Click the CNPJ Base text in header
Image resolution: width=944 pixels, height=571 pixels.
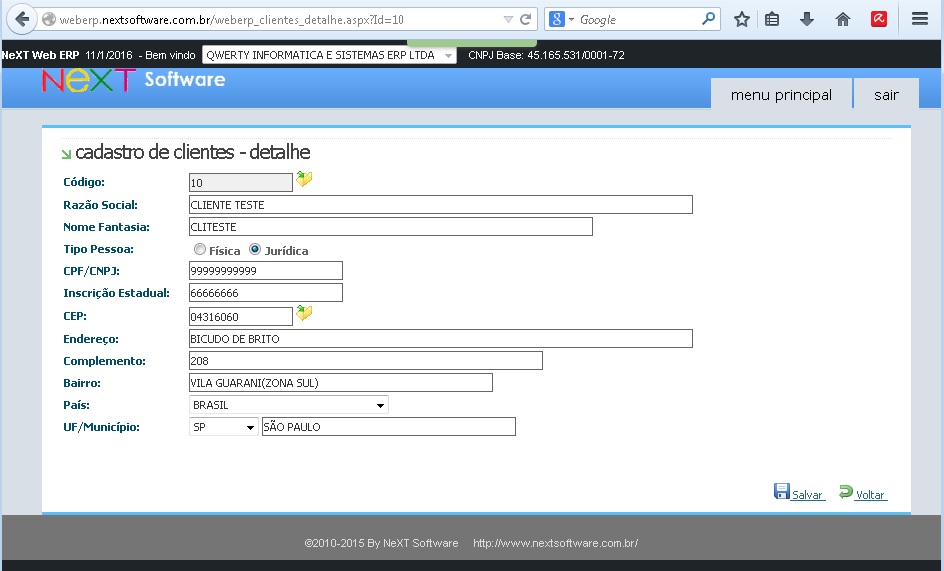point(546,55)
